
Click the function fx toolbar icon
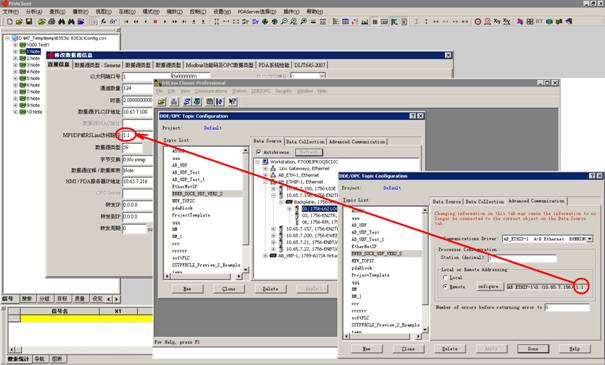[x=103, y=22]
